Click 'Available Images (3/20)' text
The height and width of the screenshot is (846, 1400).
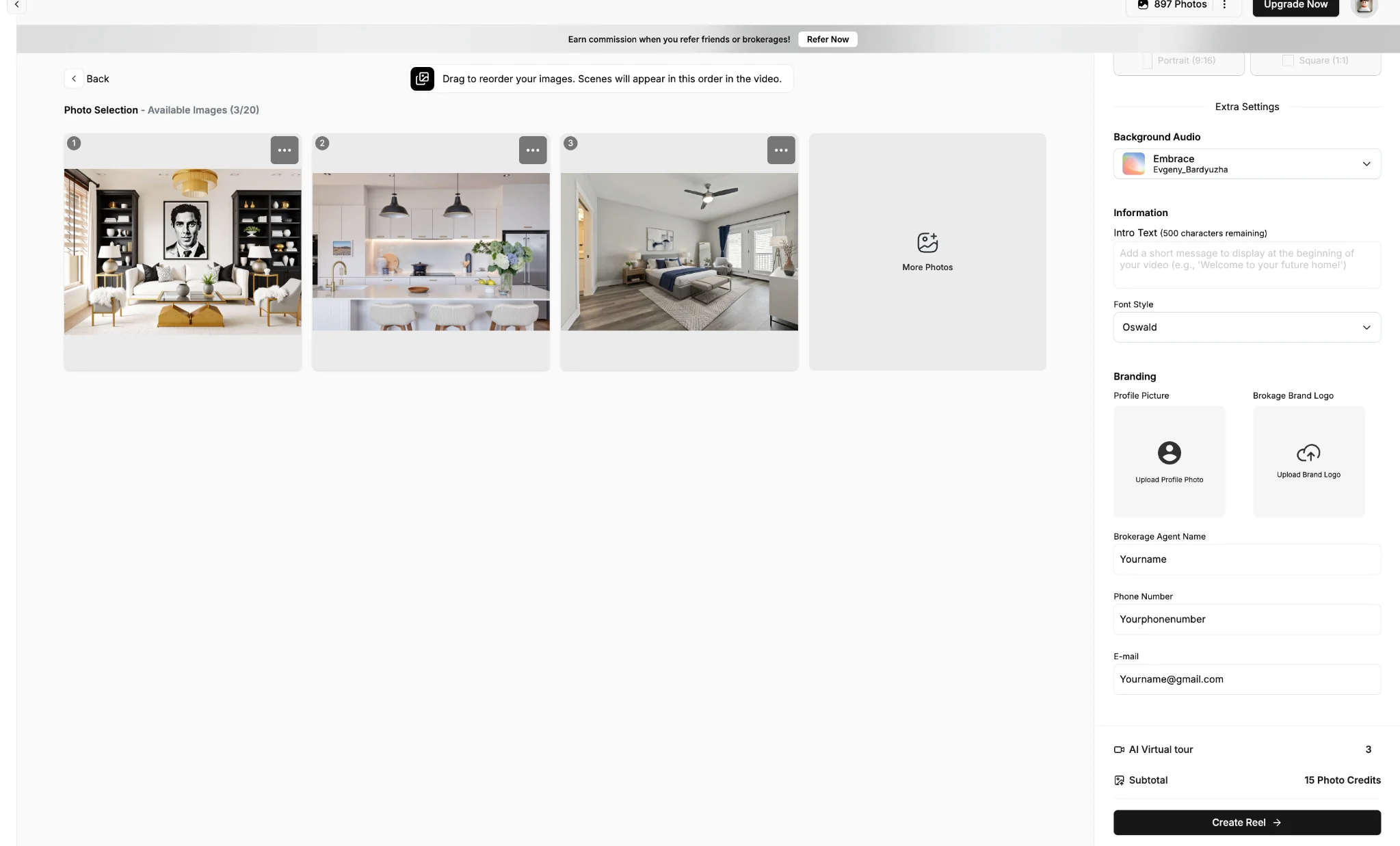coord(203,110)
